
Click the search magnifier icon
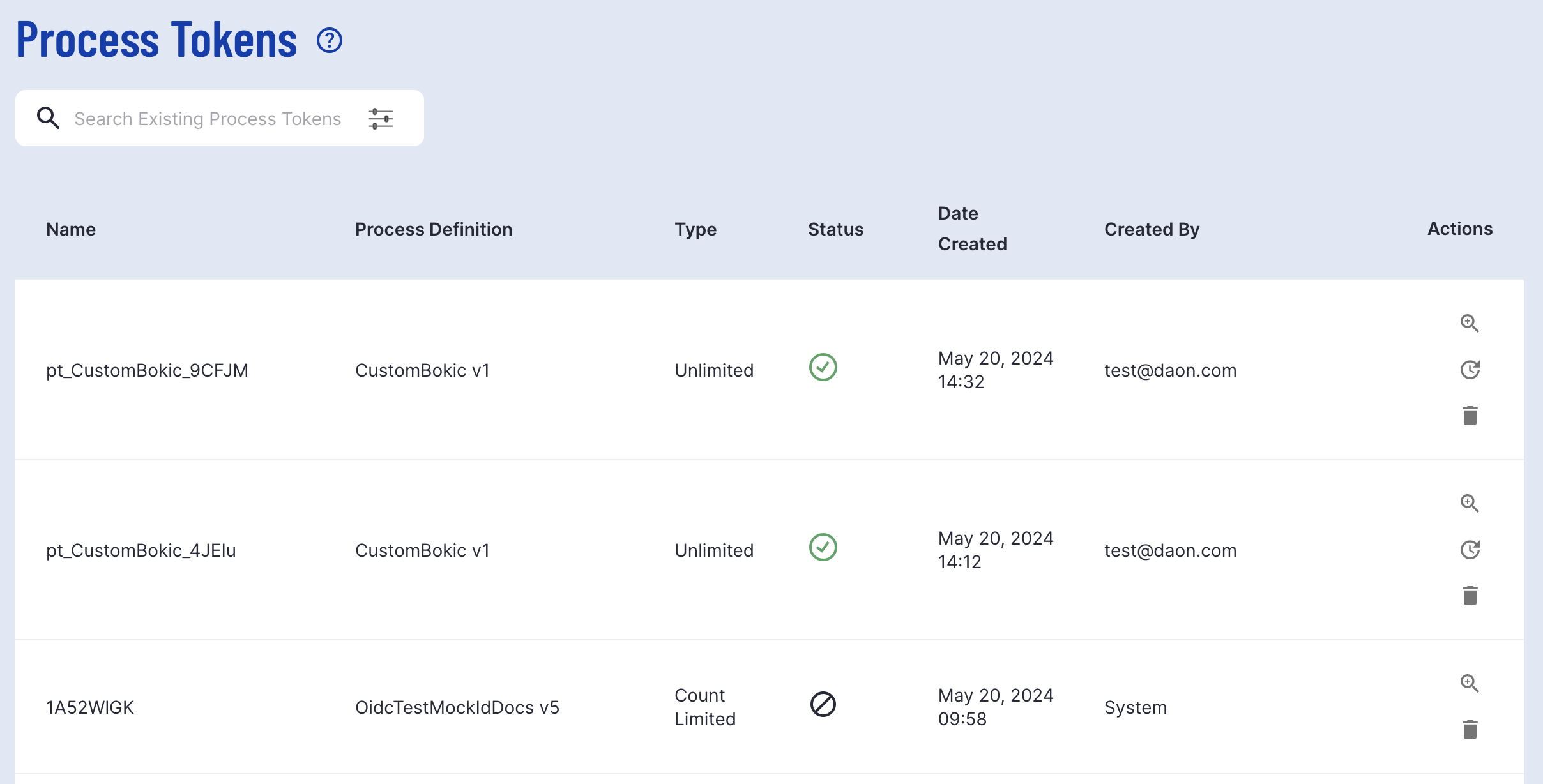pyautogui.click(x=48, y=118)
